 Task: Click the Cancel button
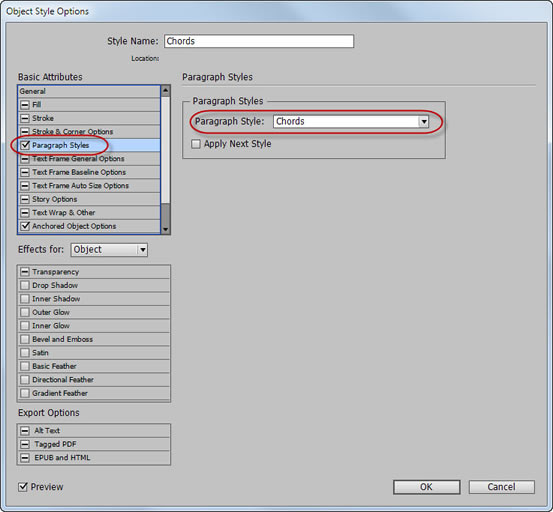502,487
